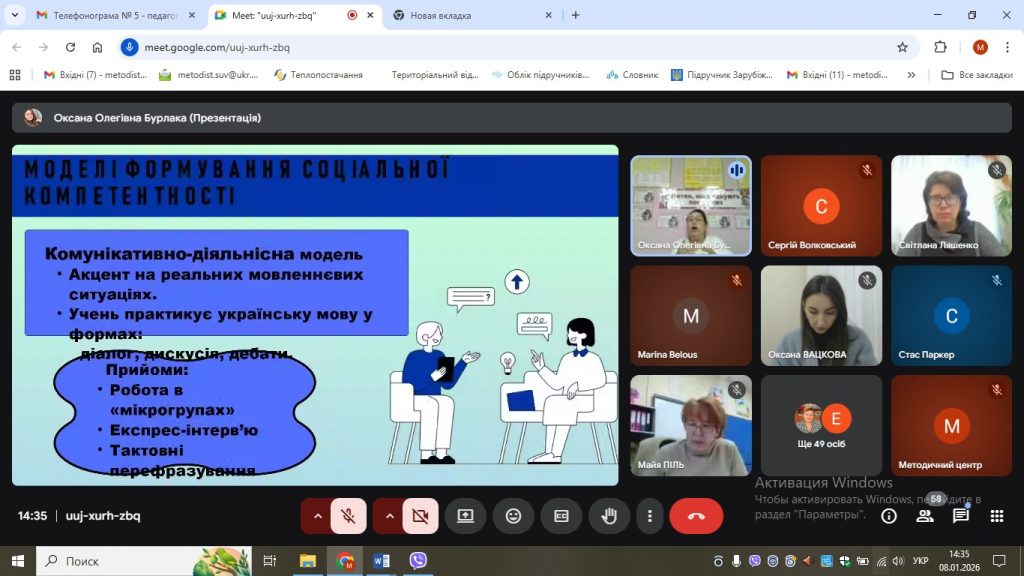Show the participants list

[925, 516]
